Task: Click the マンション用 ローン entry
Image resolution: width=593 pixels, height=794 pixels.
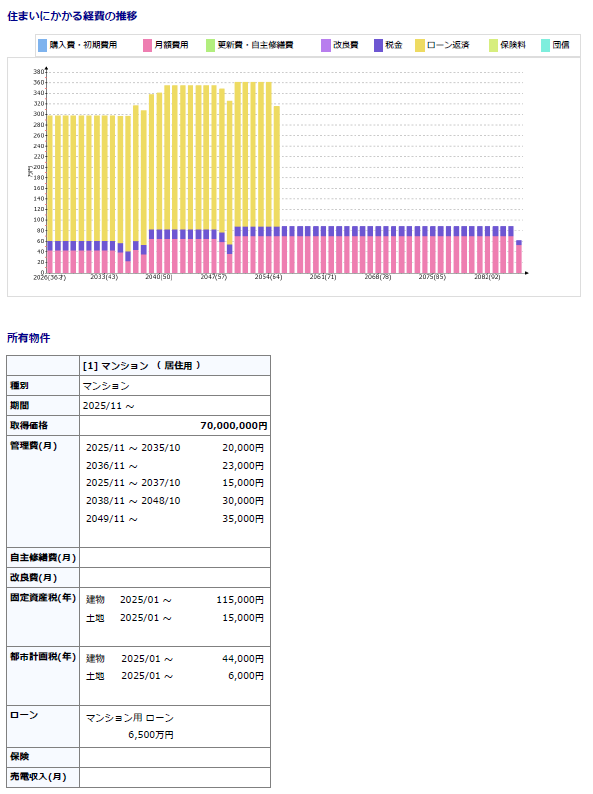Action: [130, 718]
